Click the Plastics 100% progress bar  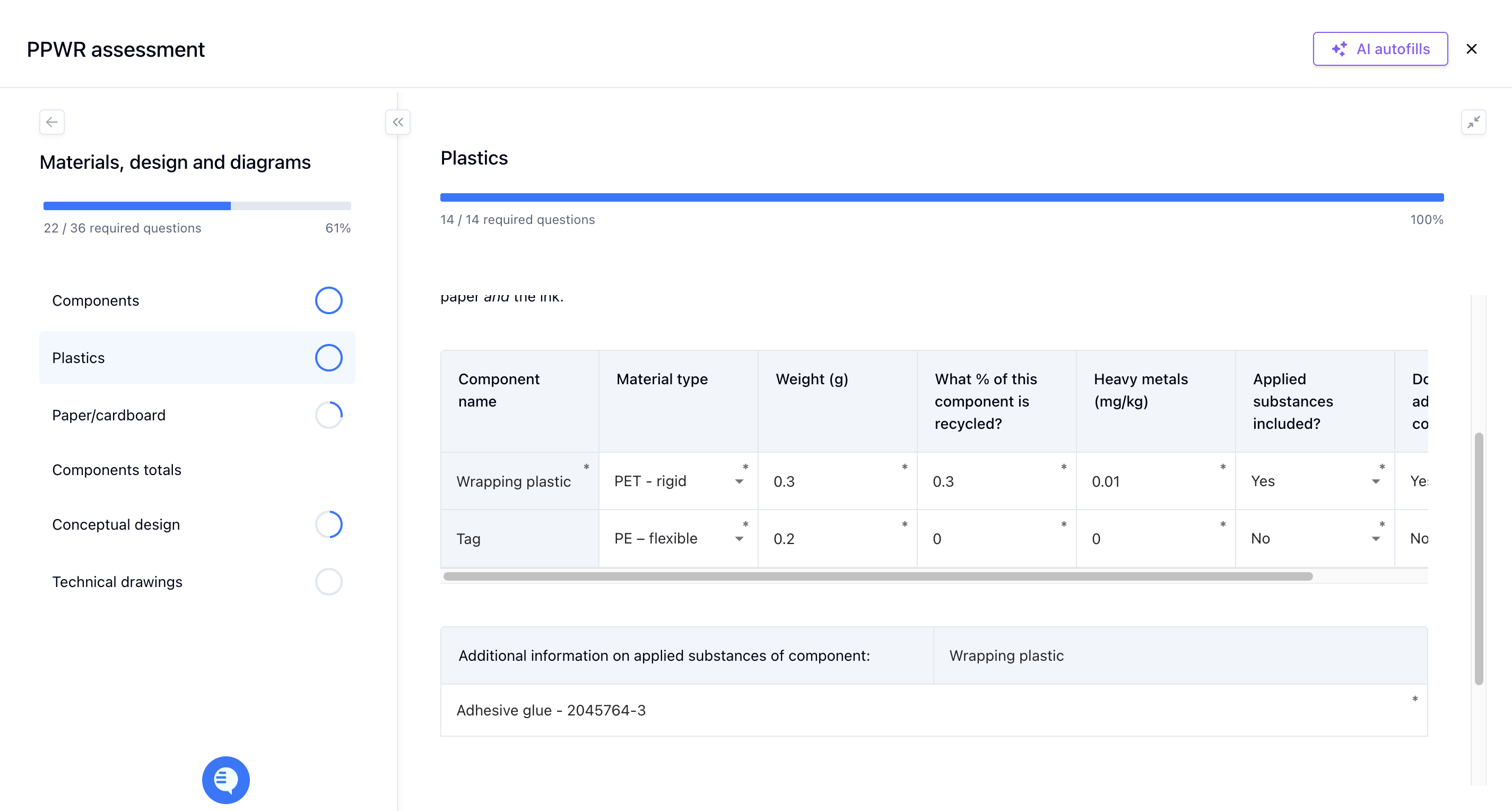(x=942, y=197)
